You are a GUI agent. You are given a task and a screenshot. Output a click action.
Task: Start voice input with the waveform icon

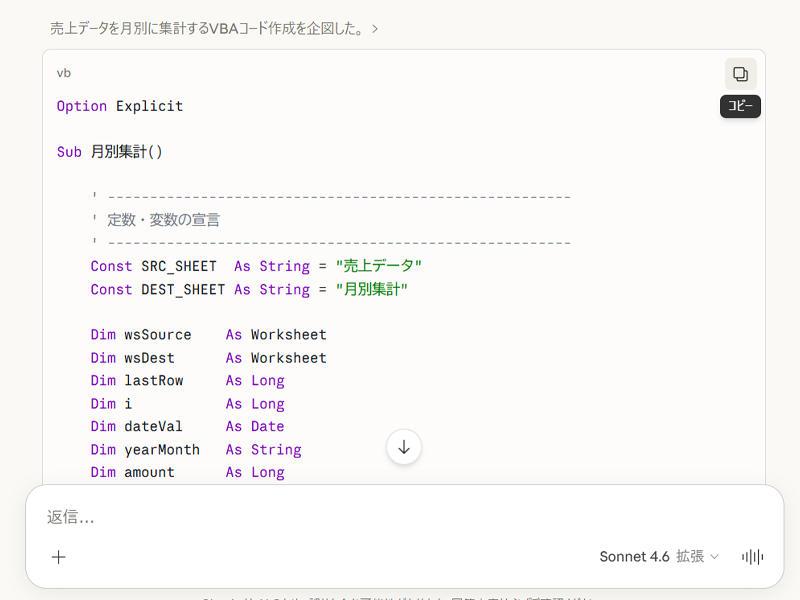click(752, 557)
